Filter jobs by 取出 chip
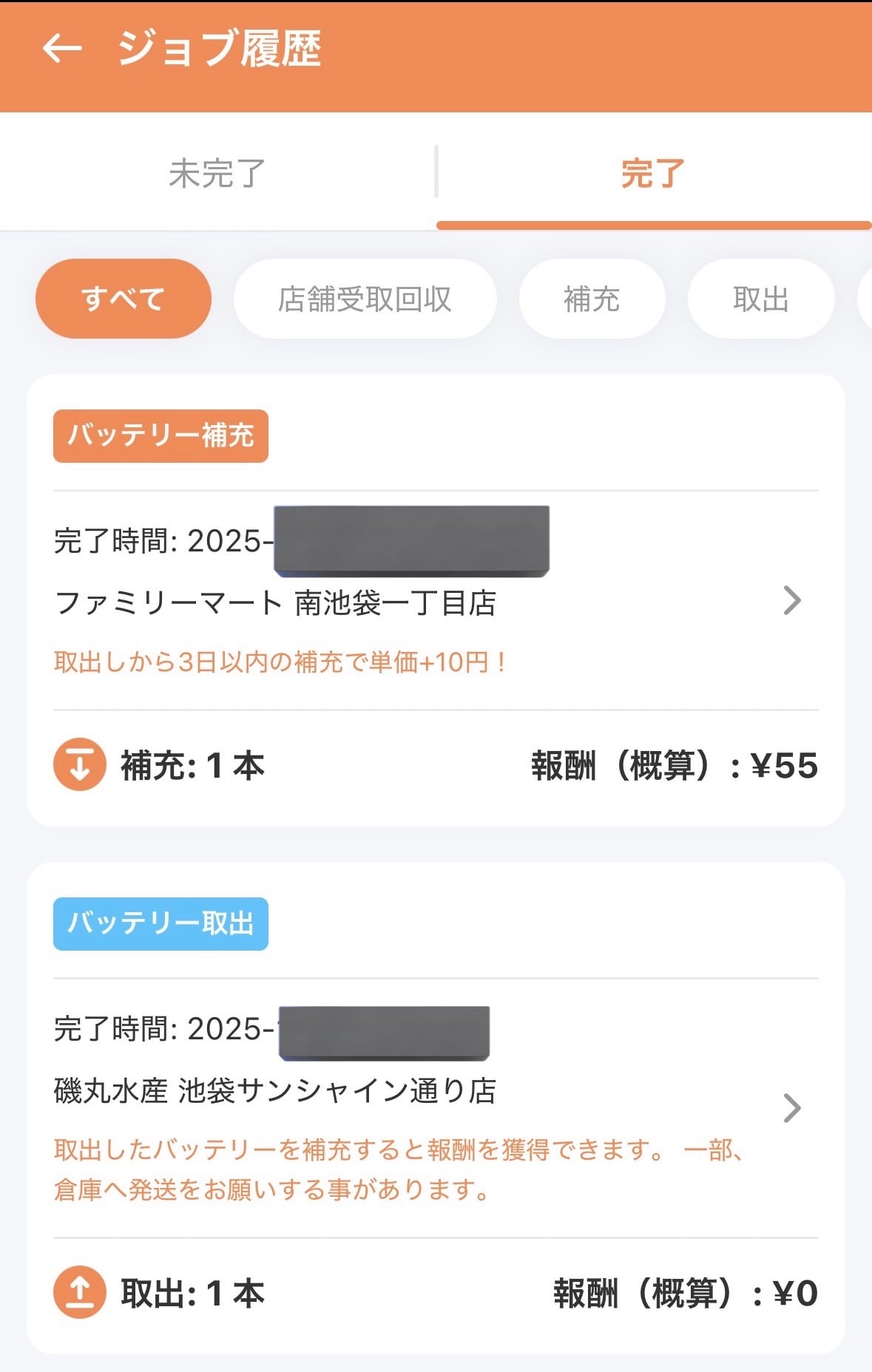The image size is (872, 1372). click(760, 299)
